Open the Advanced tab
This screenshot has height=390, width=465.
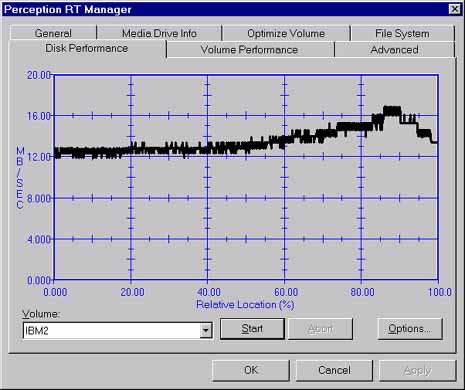pos(395,50)
